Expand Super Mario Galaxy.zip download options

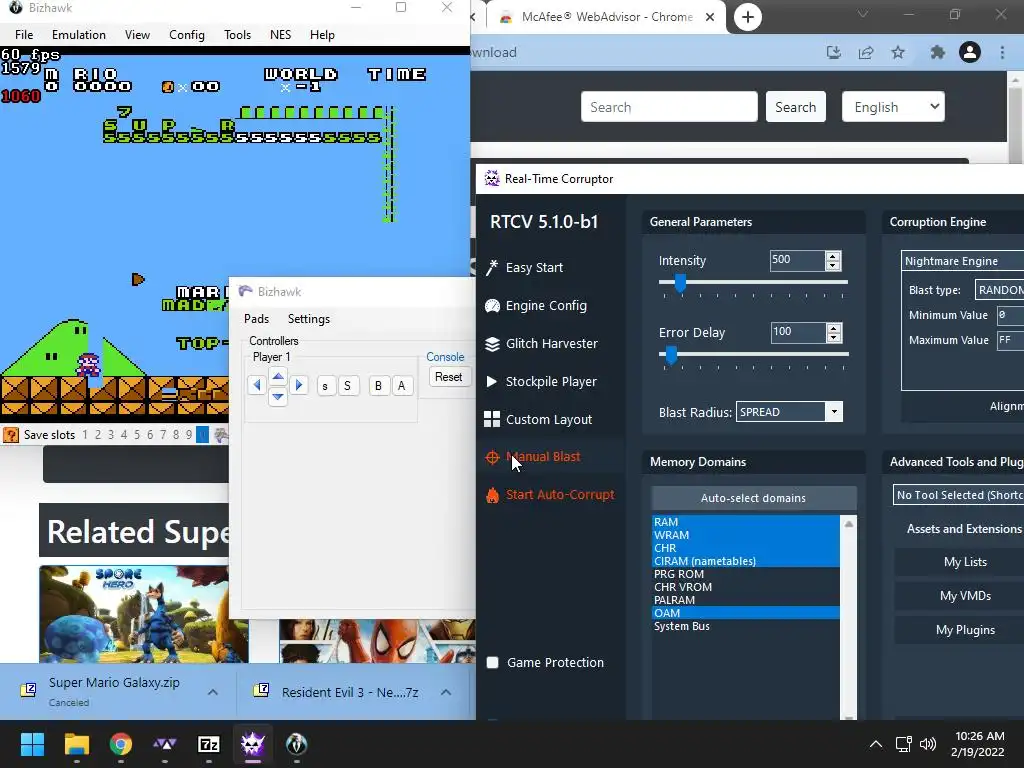[x=213, y=692]
